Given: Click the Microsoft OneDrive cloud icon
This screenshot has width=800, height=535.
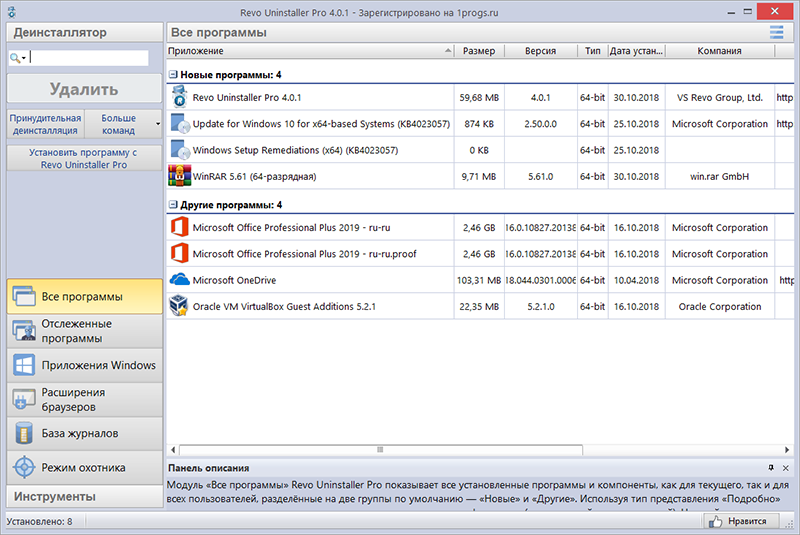Looking at the screenshot, I should tap(180, 279).
